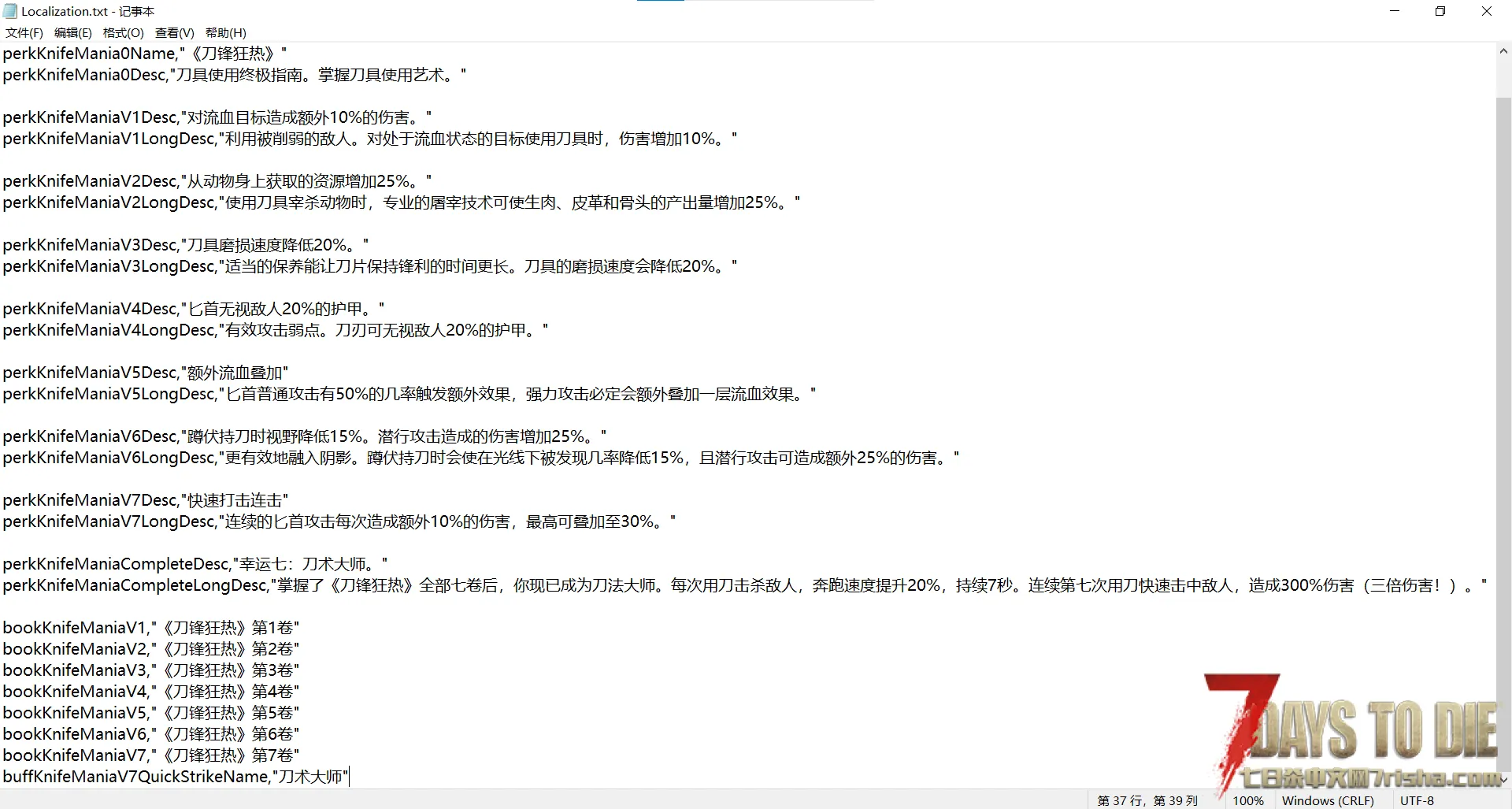The height and width of the screenshot is (809, 1512).
Task: Open the 编辑(E) menu
Action: click(x=72, y=32)
